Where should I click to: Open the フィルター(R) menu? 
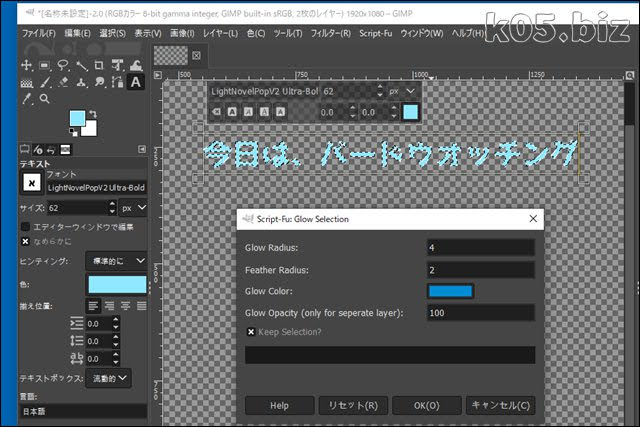[331, 33]
